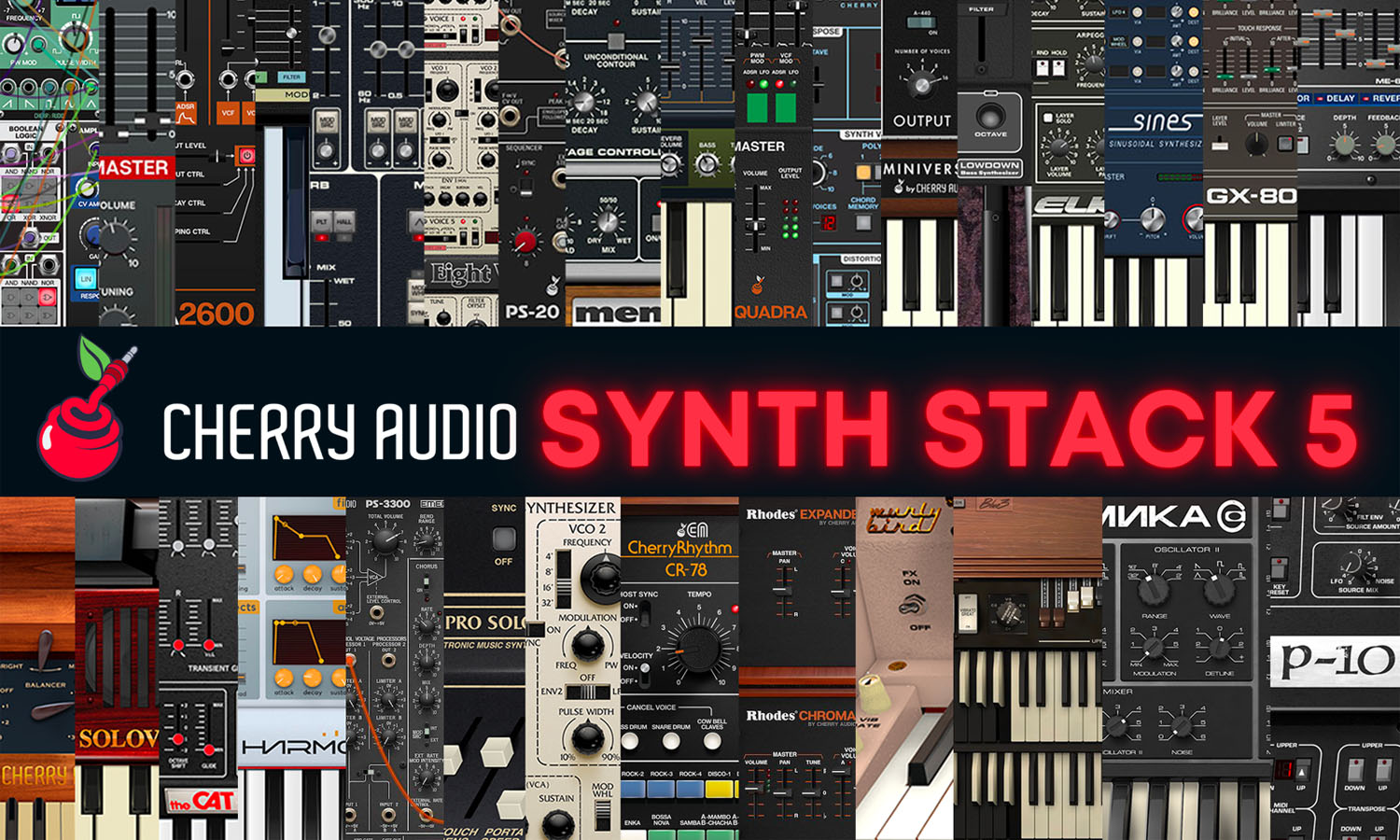Click the blue LIN button

pyautogui.click(x=86, y=279)
